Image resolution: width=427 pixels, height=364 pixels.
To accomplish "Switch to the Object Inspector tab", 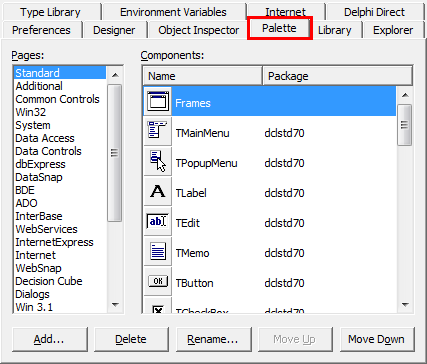I will click(x=198, y=30).
